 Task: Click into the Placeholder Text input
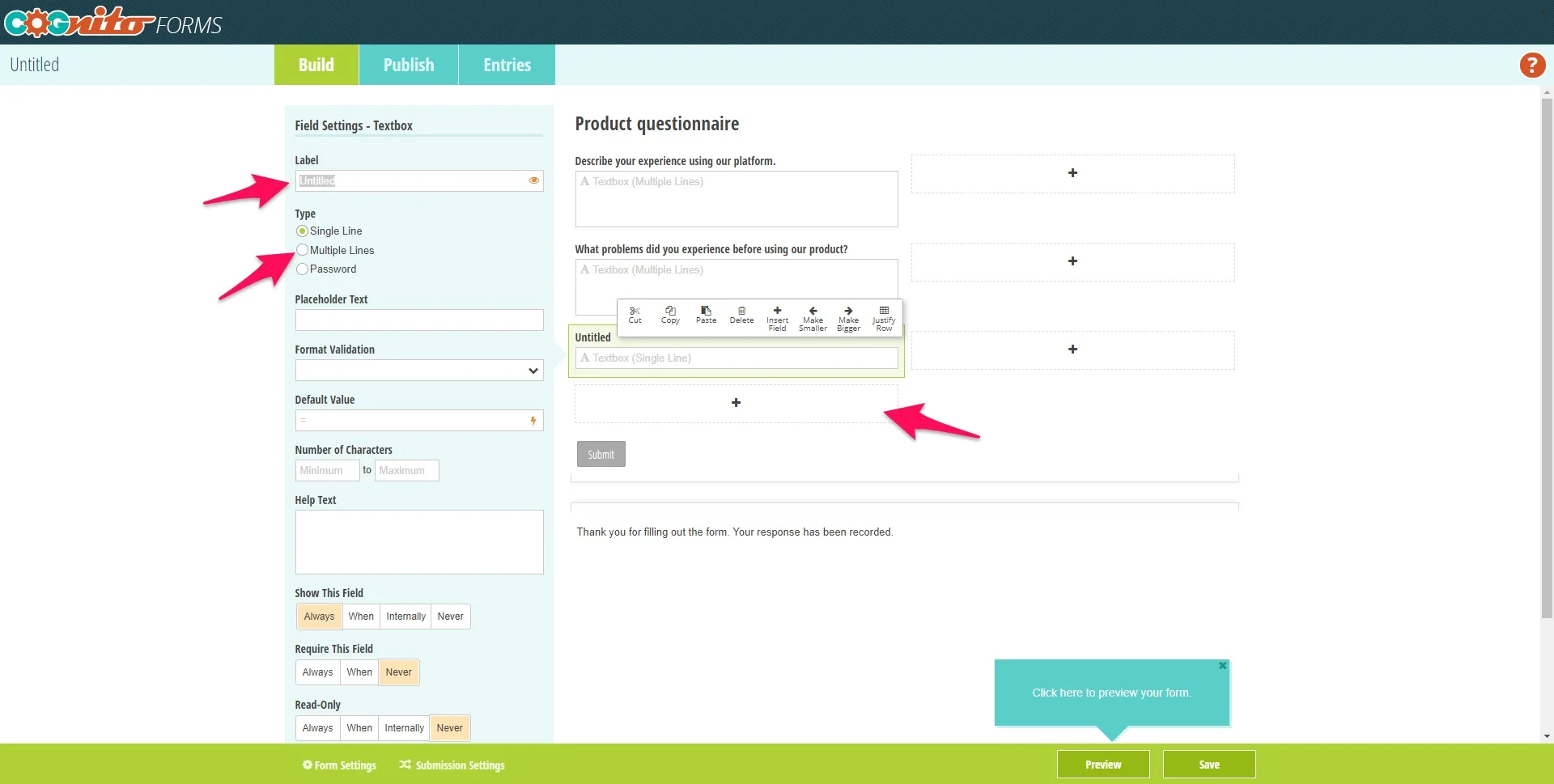[419, 320]
